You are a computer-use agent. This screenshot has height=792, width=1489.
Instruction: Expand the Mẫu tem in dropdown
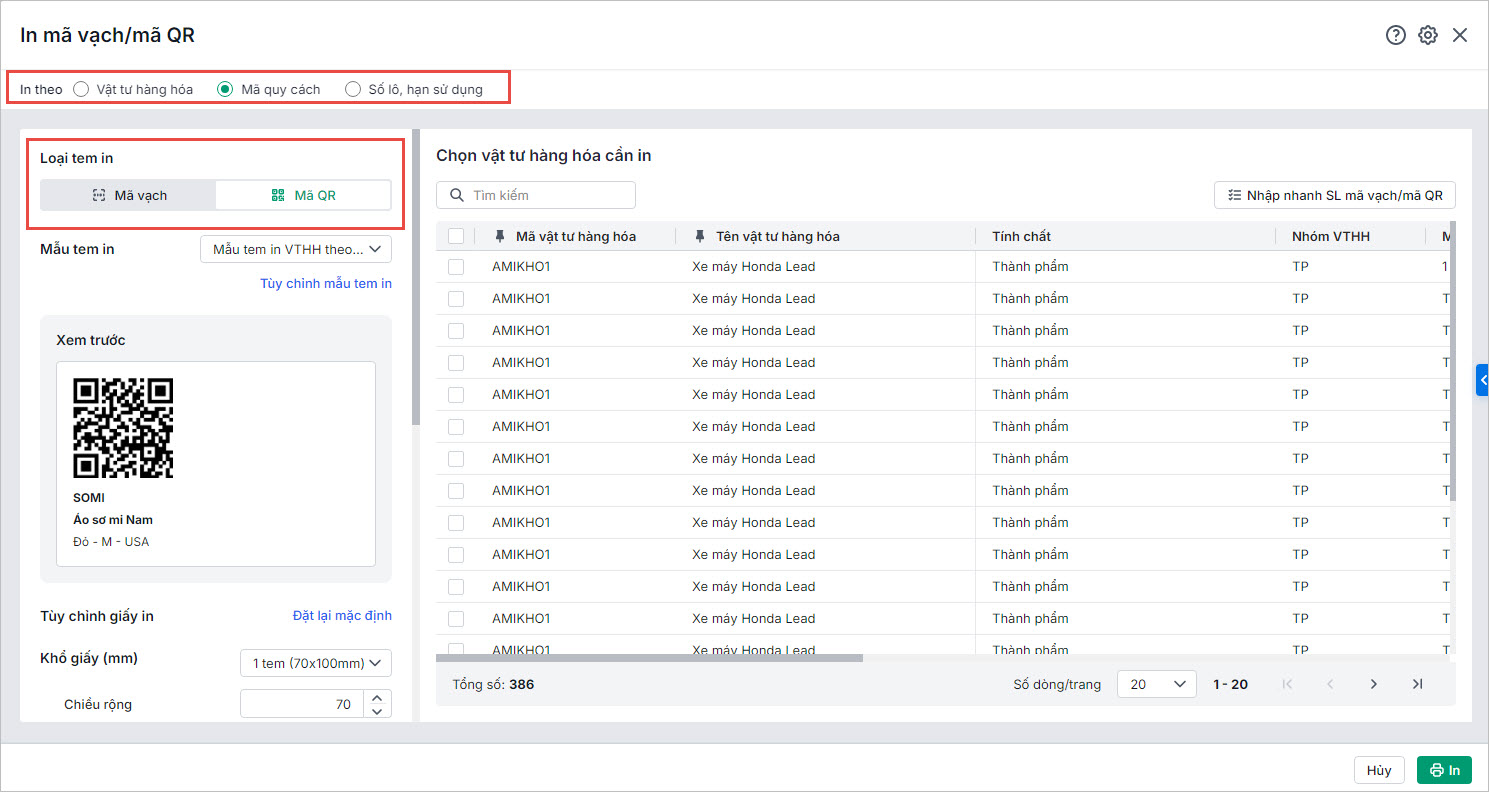(x=296, y=249)
